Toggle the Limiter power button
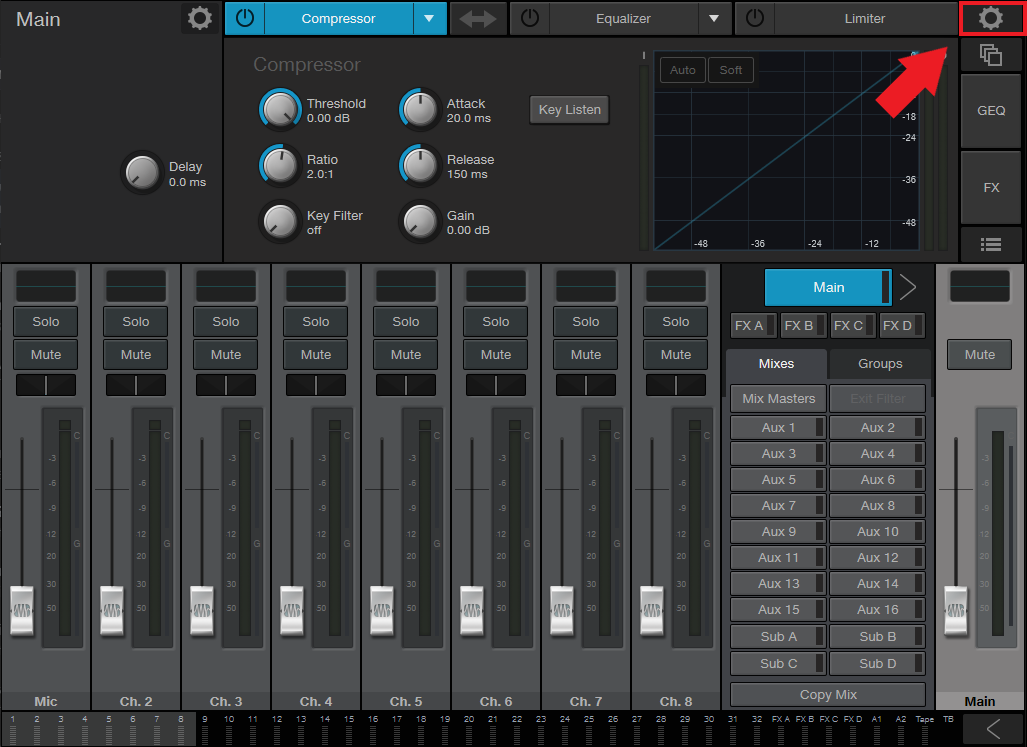 point(757,18)
